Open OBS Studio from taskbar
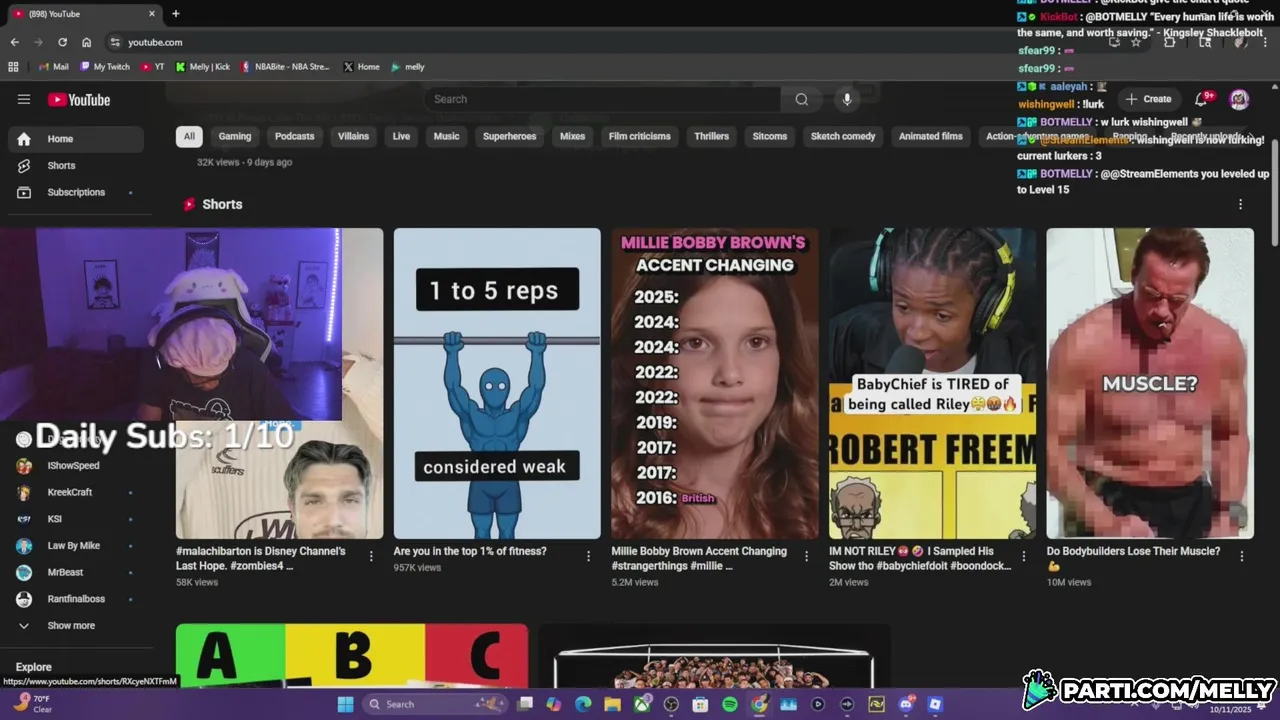1280x720 pixels. pyautogui.click(x=671, y=704)
